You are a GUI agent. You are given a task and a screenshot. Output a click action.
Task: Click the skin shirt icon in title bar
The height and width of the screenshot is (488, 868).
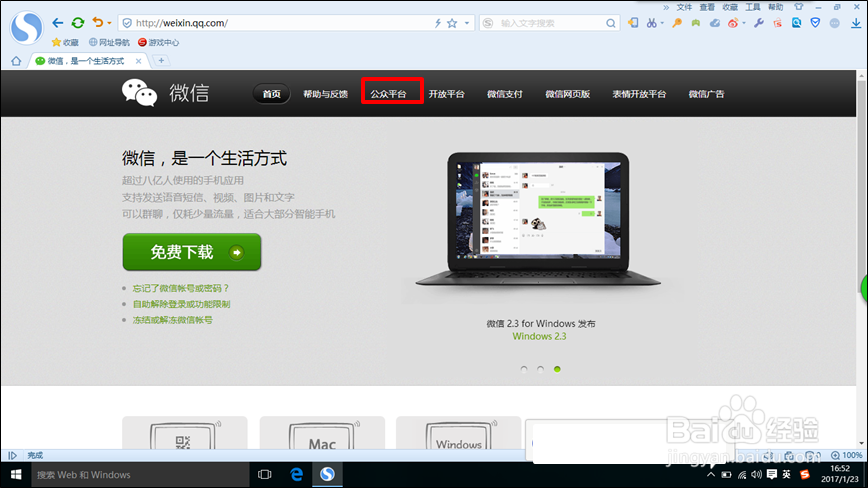pyautogui.click(x=798, y=7)
